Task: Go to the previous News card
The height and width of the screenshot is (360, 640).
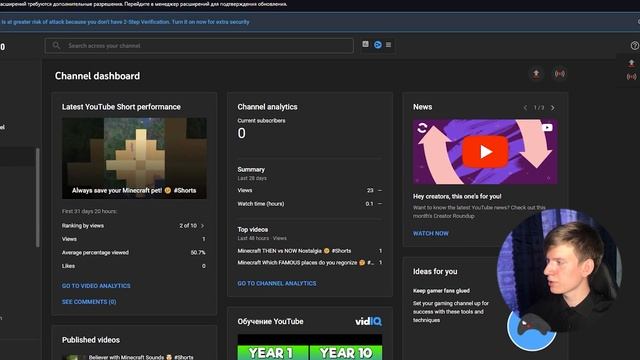Action: (525, 108)
